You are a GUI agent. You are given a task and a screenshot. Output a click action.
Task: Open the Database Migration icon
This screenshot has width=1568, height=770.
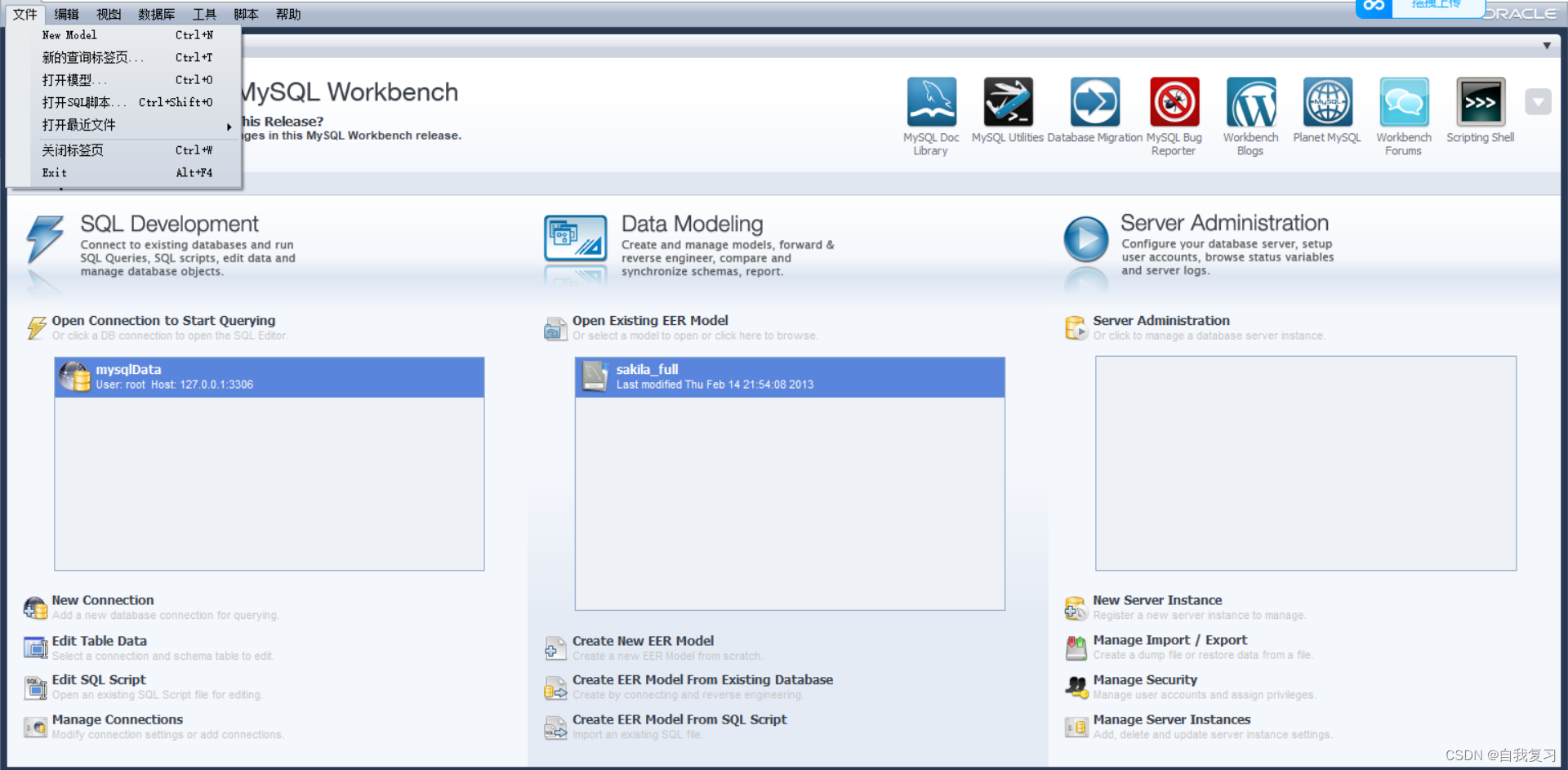click(x=1094, y=102)
